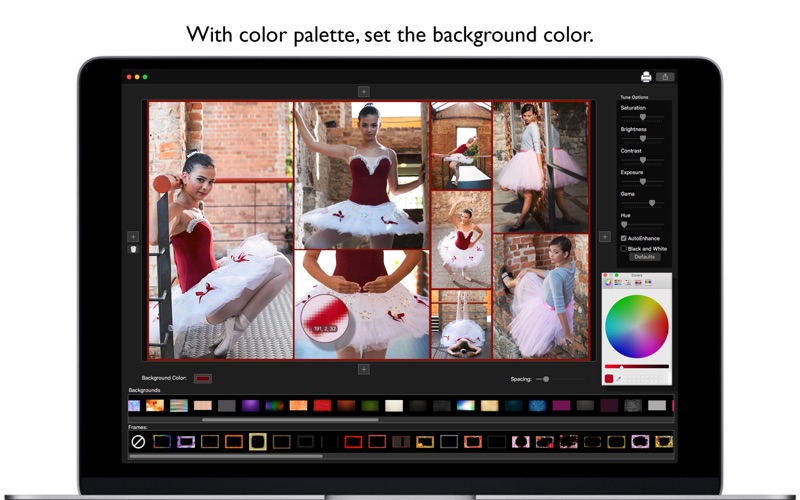Image resolution: width=800 pixels, height=500 pixels.
Task: Click the Backgrounds strip scrollbar
Action: (290, 420)
